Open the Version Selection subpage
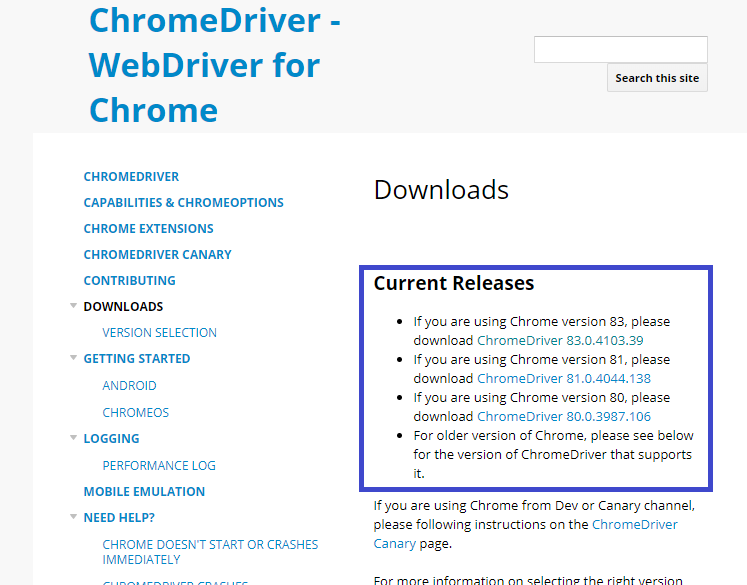This screenshot has height=585, width=747. pos(160,333)
